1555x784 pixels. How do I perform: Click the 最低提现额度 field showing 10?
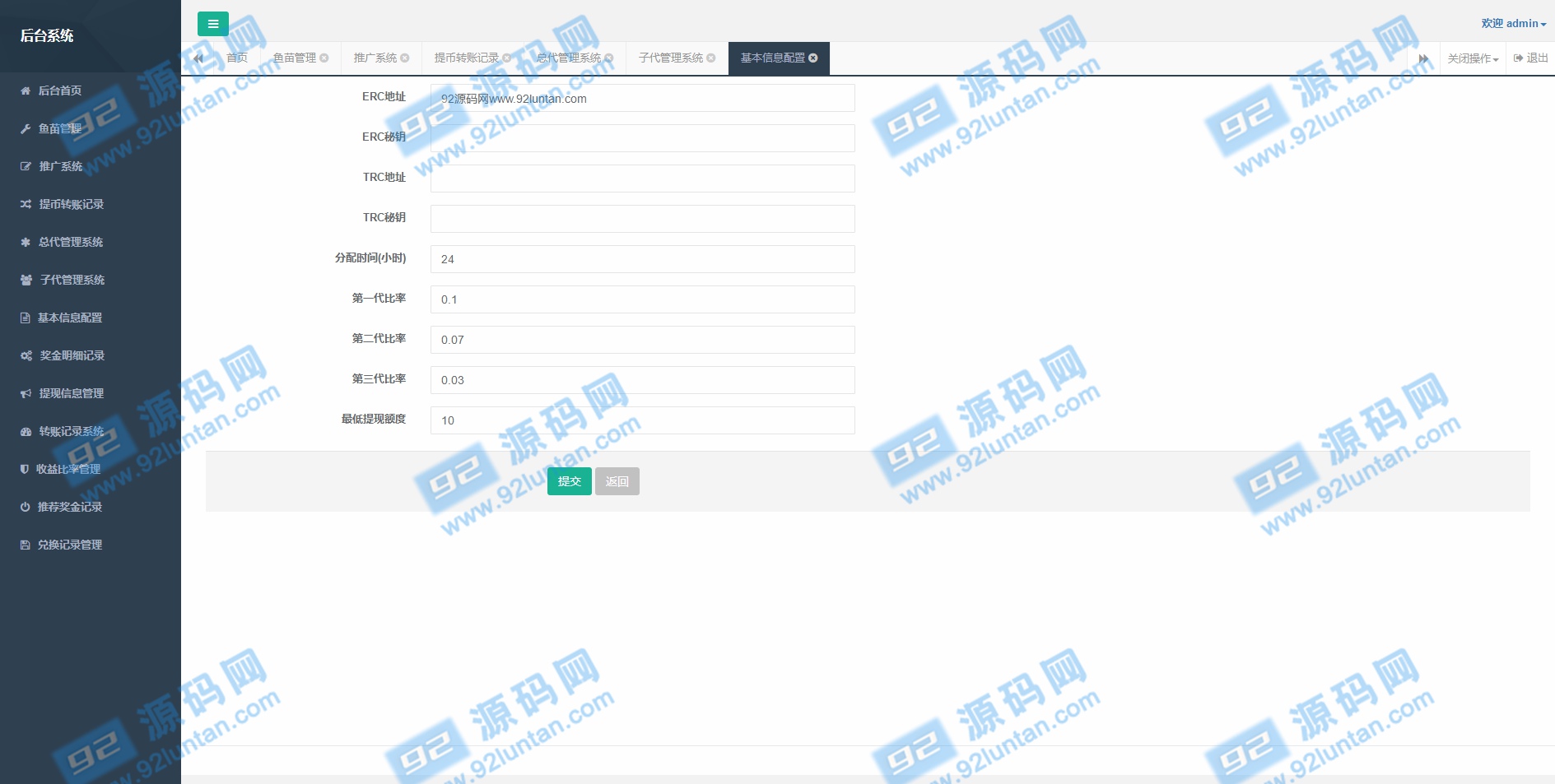(642, 420)
